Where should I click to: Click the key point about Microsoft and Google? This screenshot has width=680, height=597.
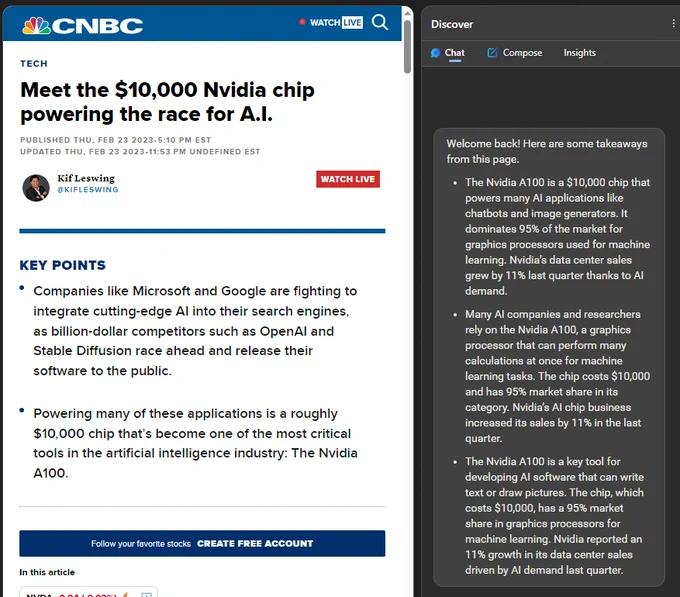coord(195,331)
